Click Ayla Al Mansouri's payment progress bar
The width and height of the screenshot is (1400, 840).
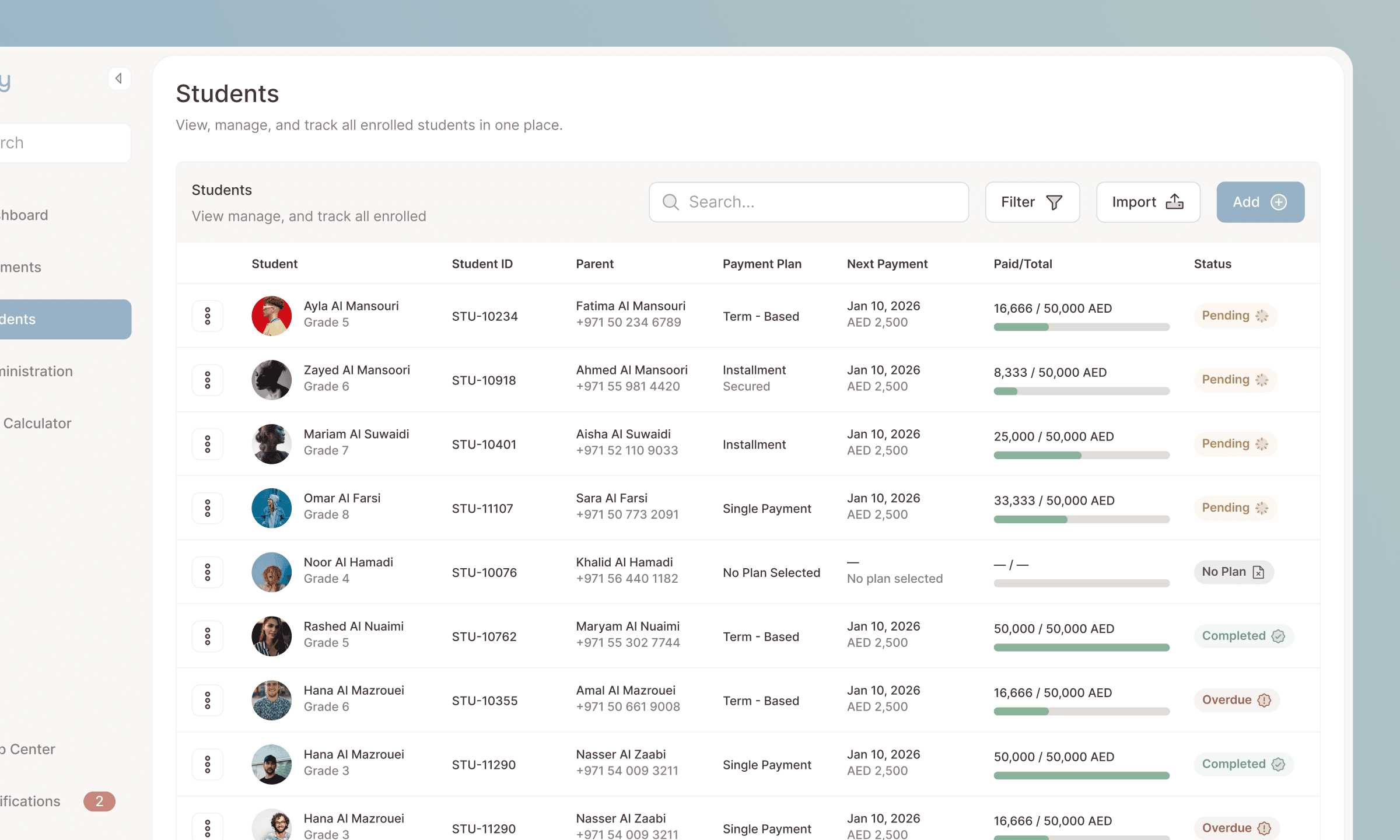[1081, 327]
